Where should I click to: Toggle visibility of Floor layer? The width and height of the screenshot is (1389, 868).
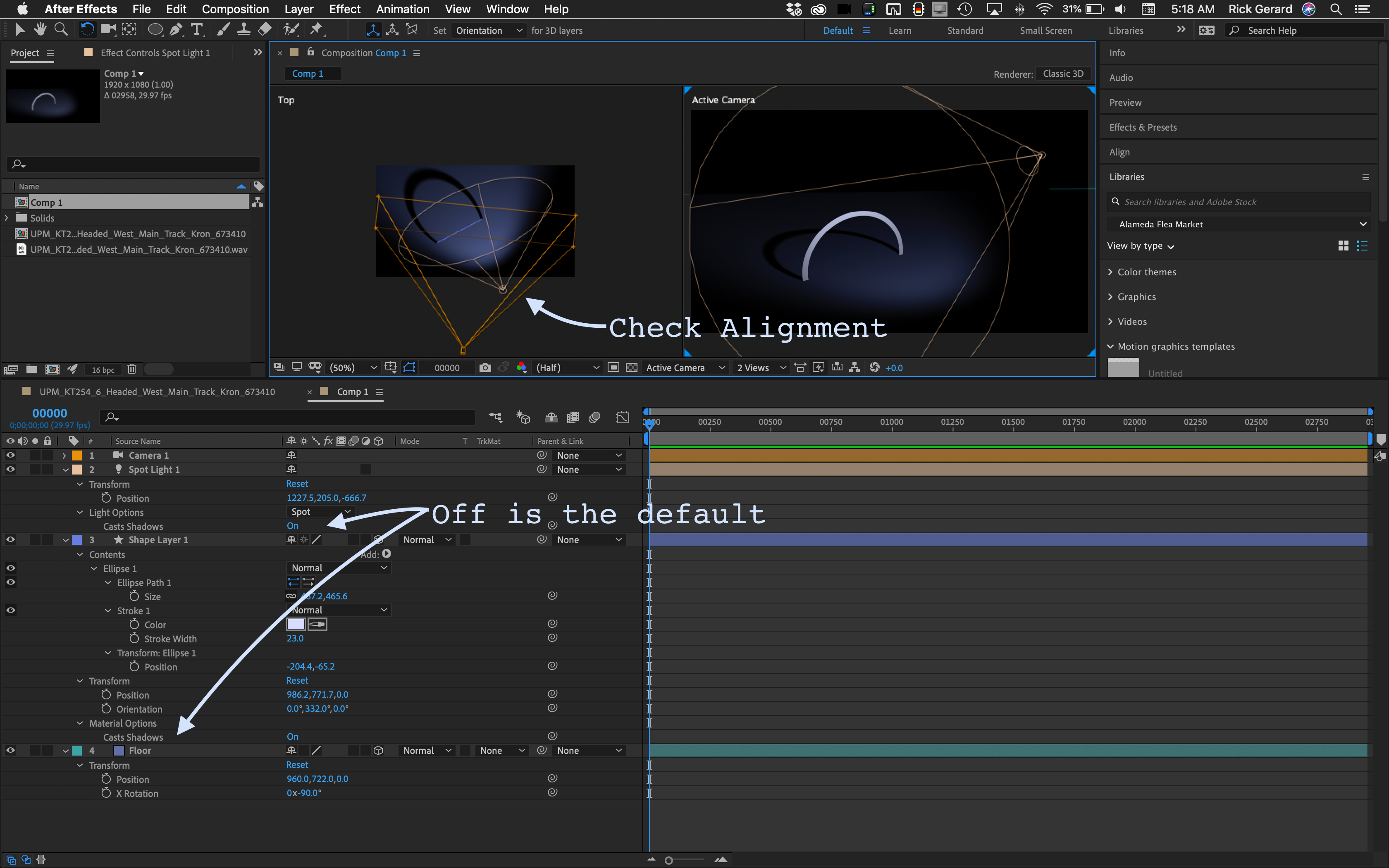(10, 750)
